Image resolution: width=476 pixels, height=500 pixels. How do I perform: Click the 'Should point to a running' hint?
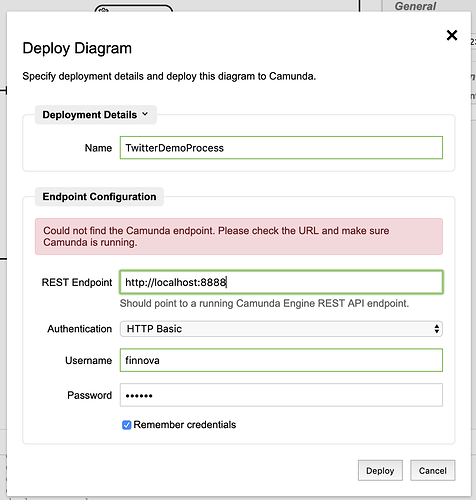[x=264, y=303]
